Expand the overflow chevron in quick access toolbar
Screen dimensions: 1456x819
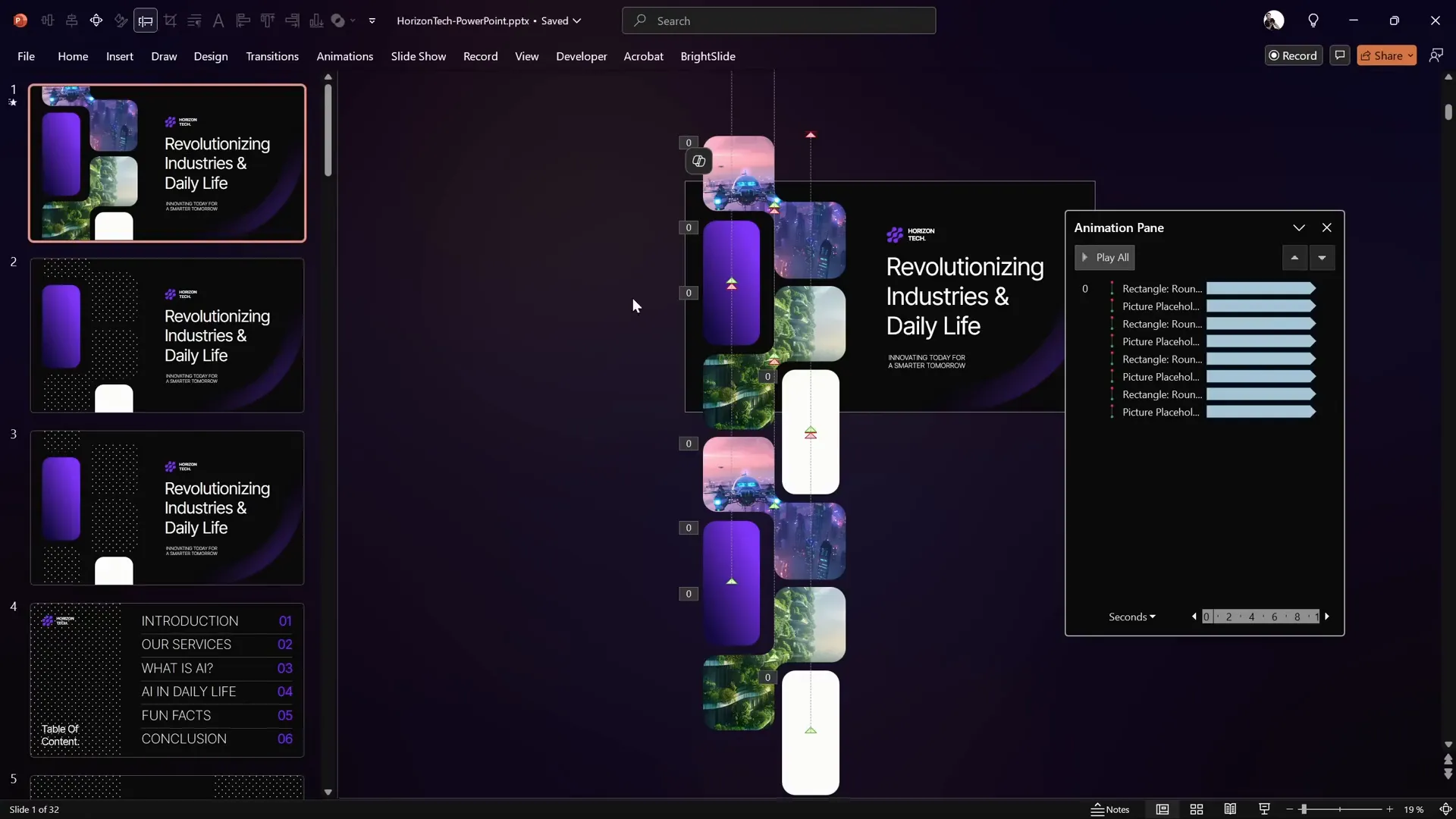coord(372,20)
